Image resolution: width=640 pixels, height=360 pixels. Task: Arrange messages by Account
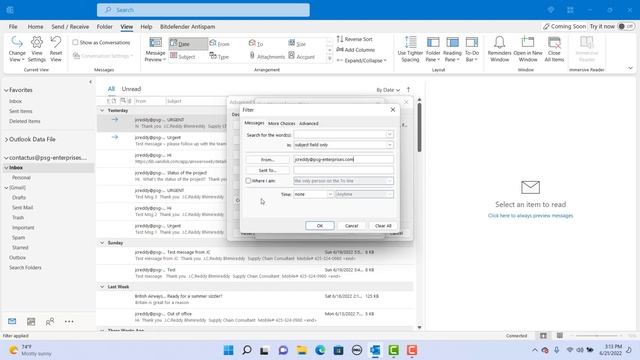point(302,56)
